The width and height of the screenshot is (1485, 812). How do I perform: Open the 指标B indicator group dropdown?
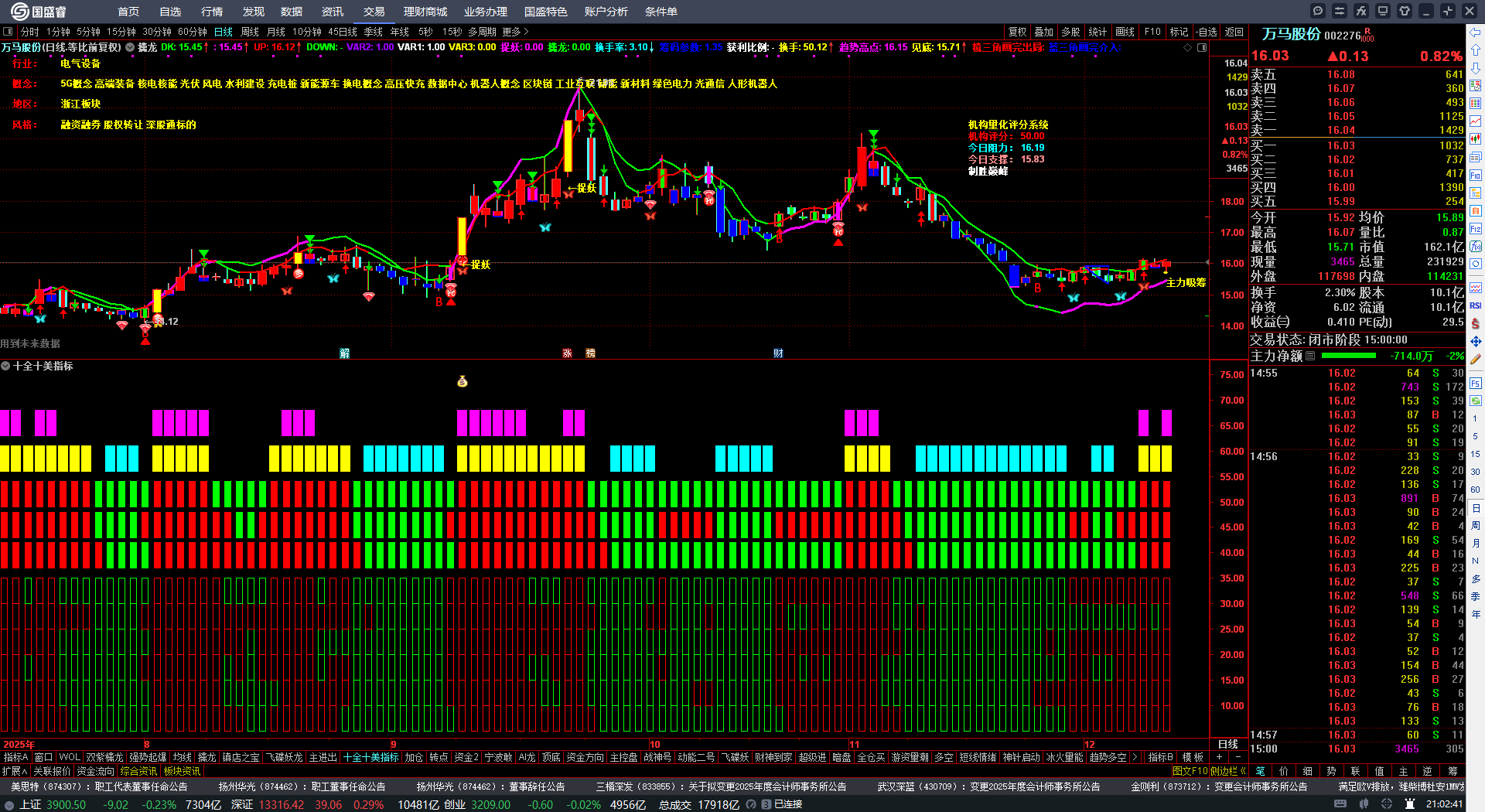click(x=1160, y=757)
